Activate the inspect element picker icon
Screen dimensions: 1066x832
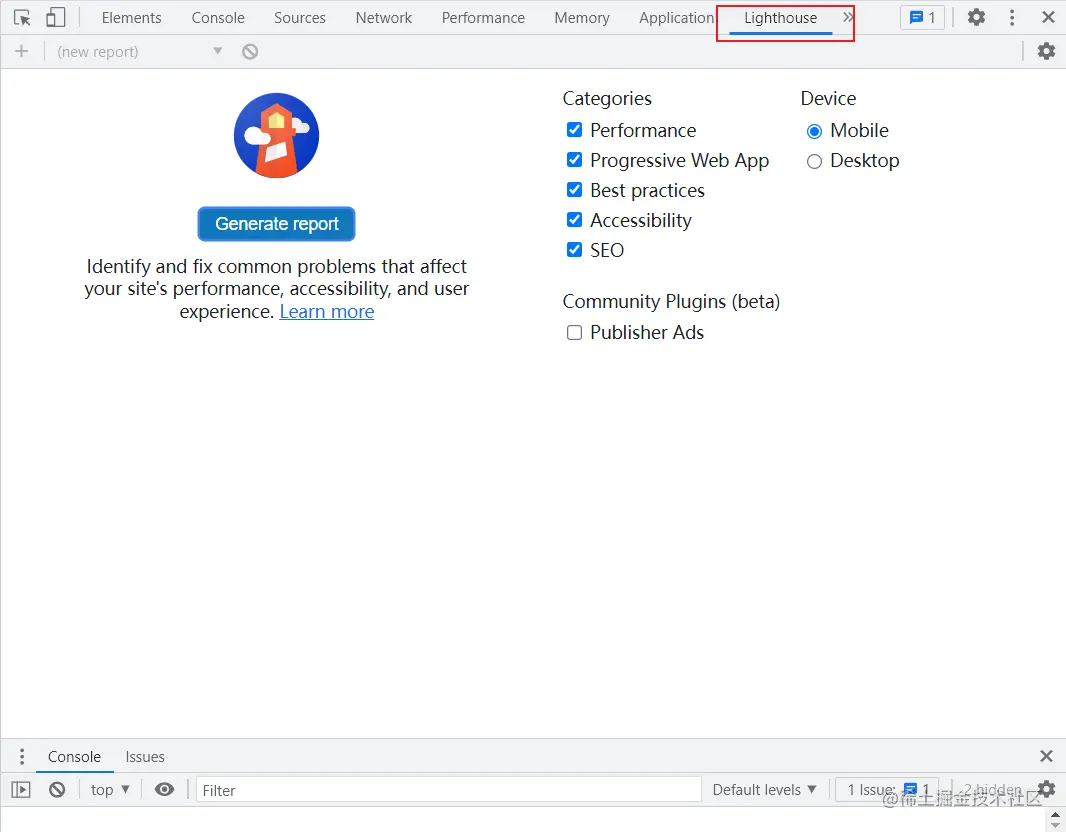click(x=22, y=18)
